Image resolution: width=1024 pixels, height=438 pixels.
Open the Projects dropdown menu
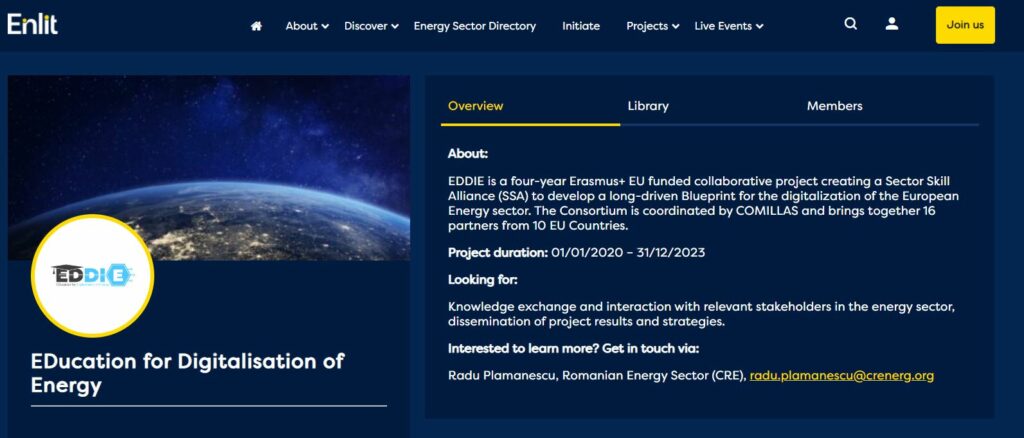coord(652,26)
